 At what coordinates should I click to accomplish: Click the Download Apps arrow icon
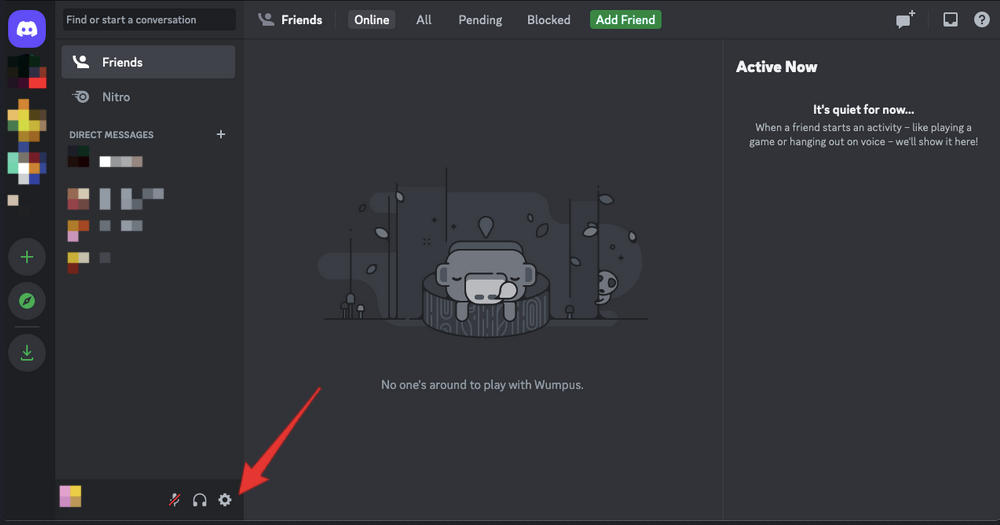point(27,352)
